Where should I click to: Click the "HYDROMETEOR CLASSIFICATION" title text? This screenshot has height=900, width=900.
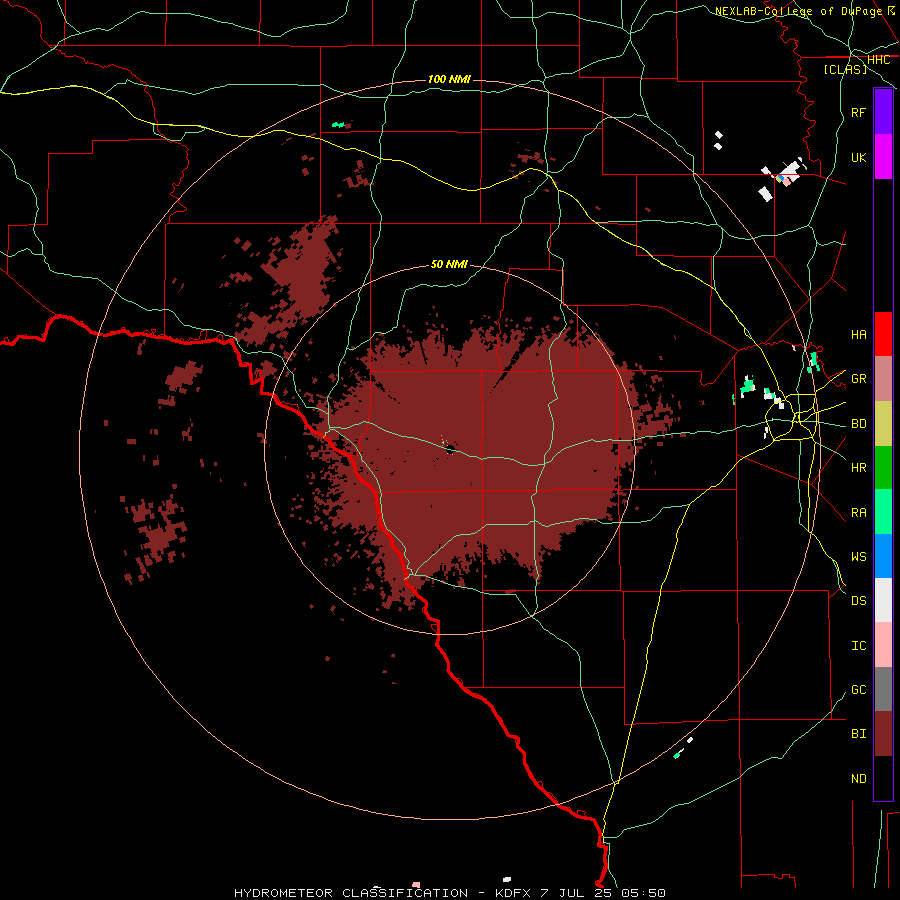pyautogui.click(x=351, y=893)
